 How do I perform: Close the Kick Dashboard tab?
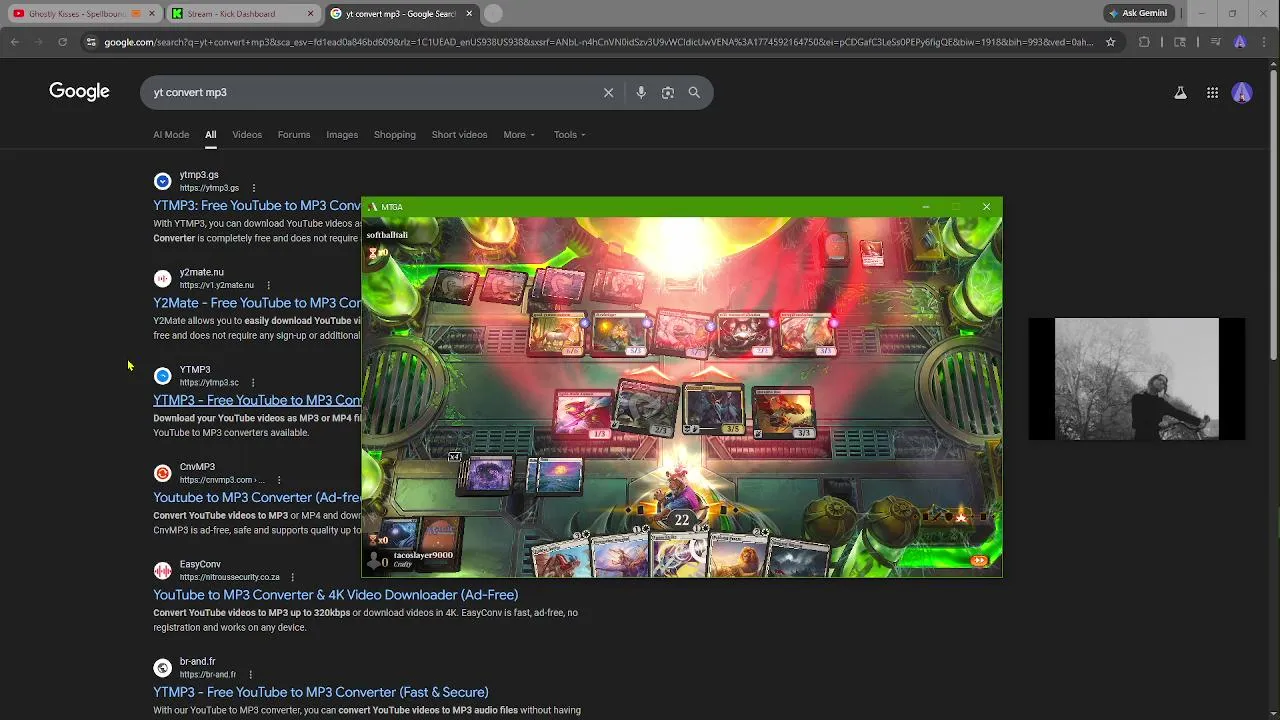point(310,14)
